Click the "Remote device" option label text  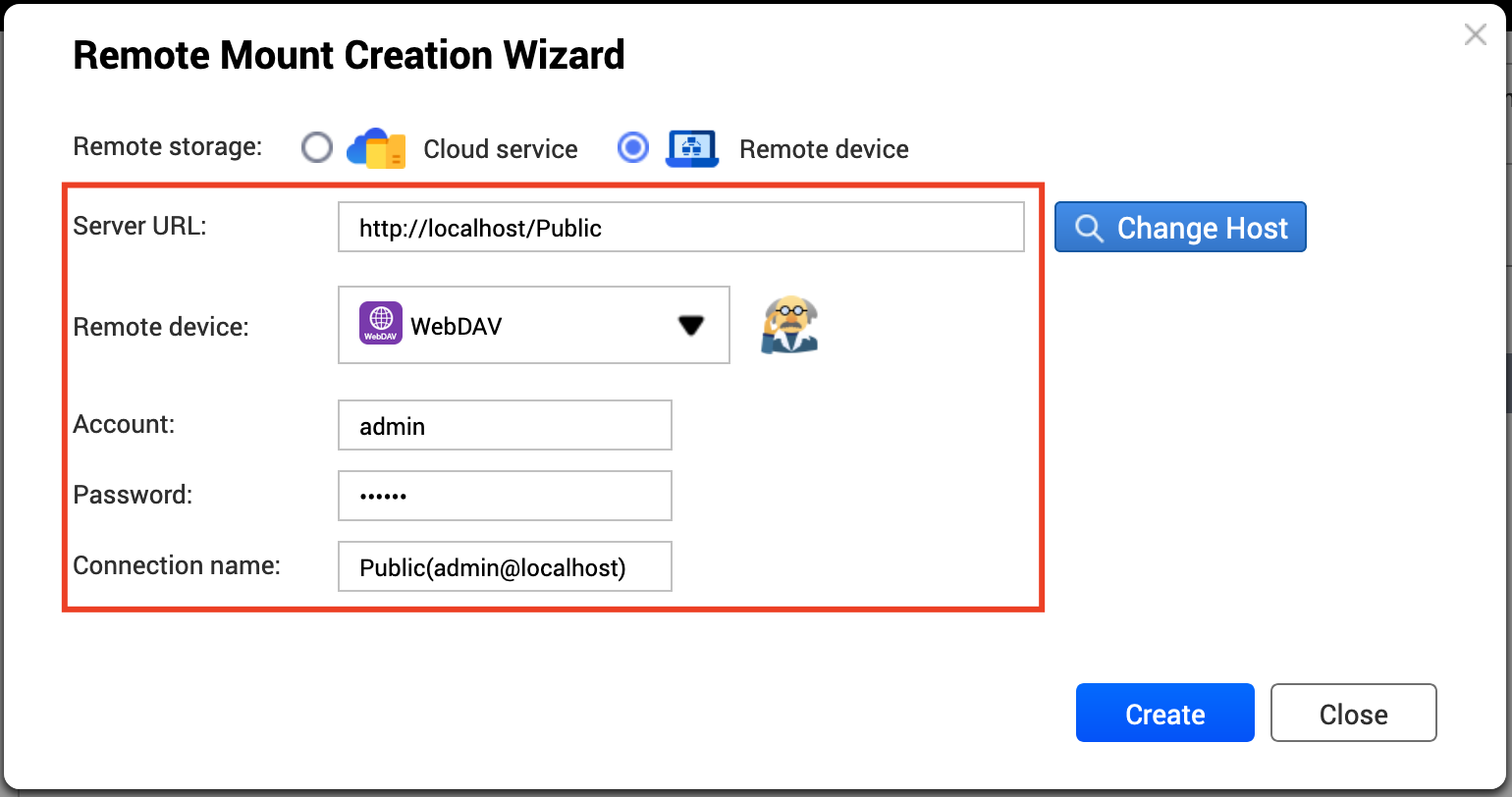coord(824,150)
